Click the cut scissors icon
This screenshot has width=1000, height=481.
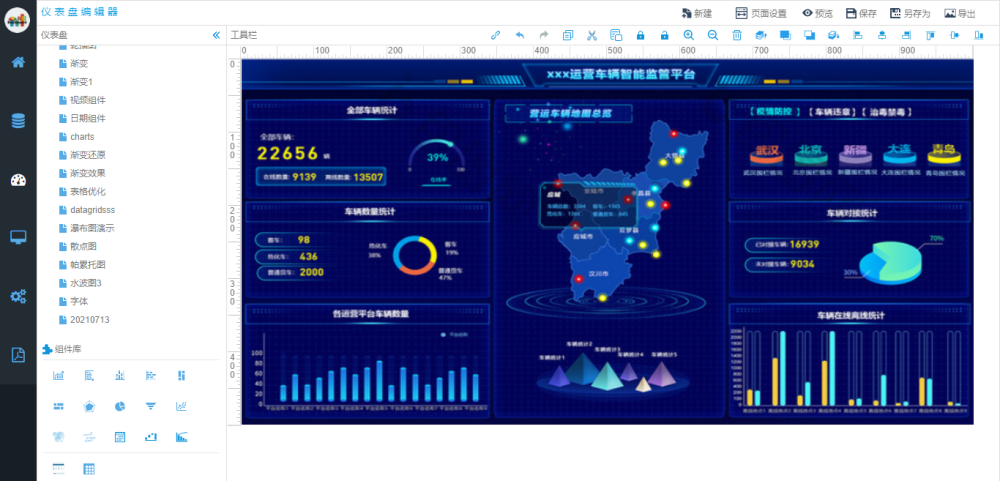pos(592,35)
